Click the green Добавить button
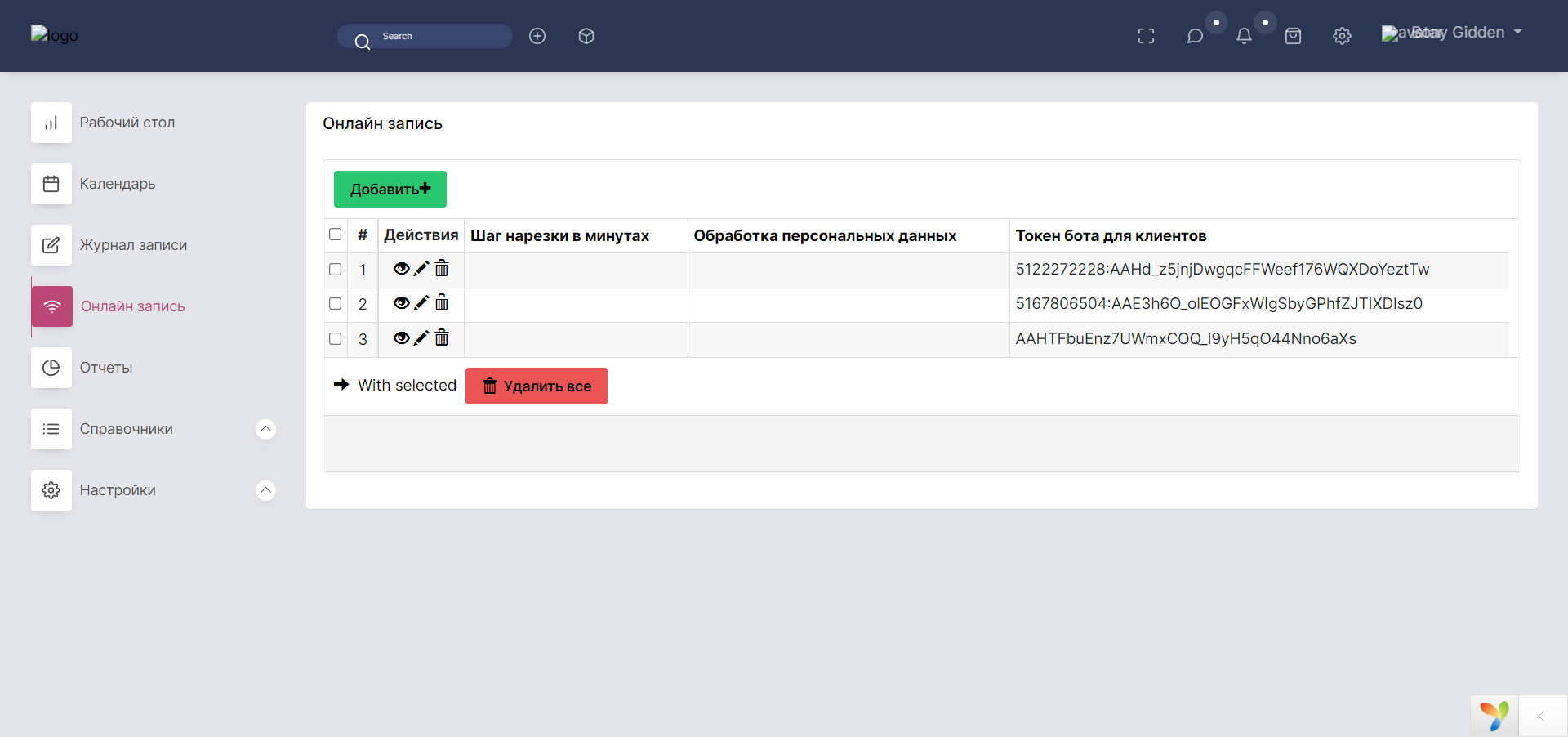 tap(390, 189)
